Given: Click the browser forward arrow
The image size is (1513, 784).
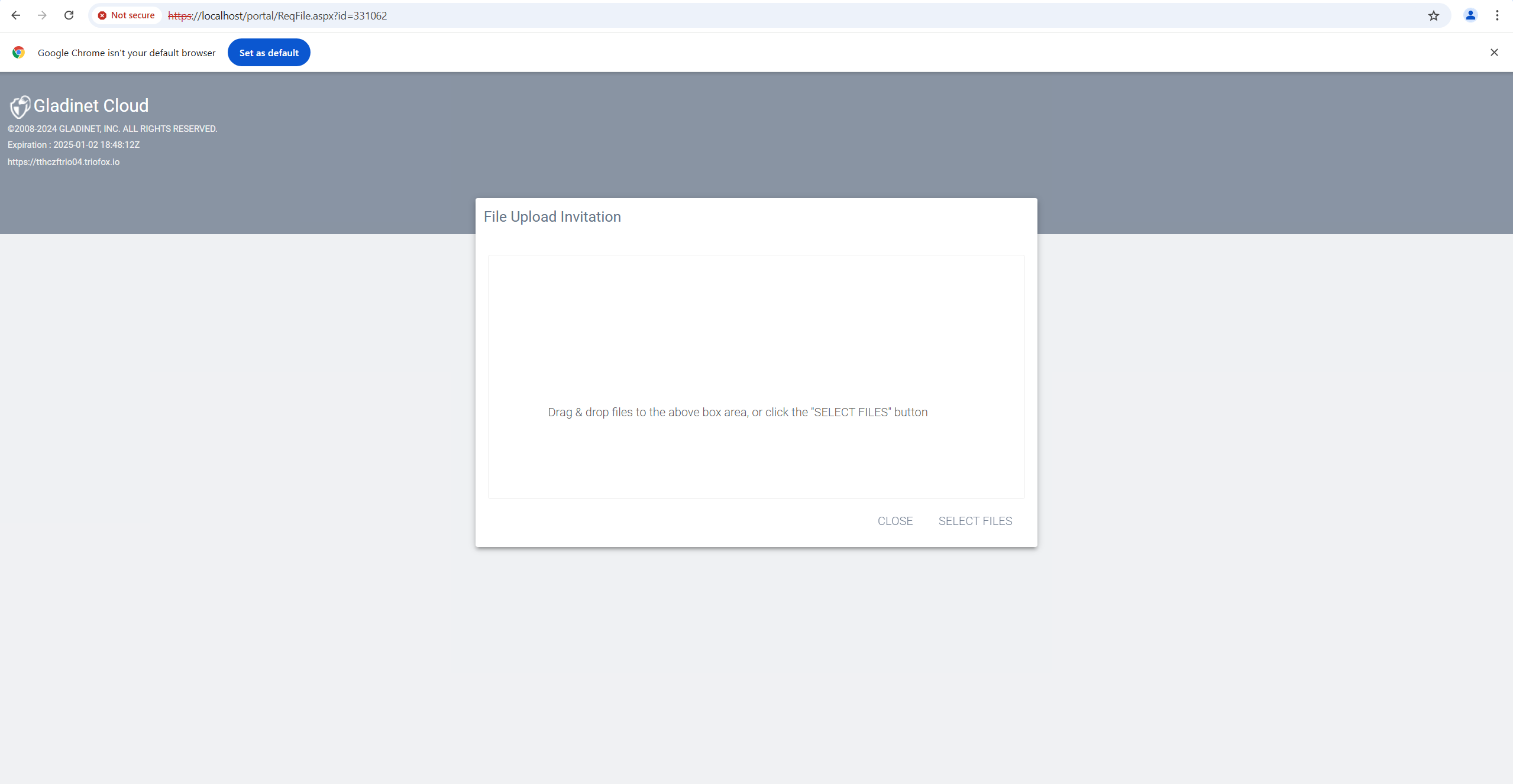Looking at the screenshot, I should tap(42, 15).
